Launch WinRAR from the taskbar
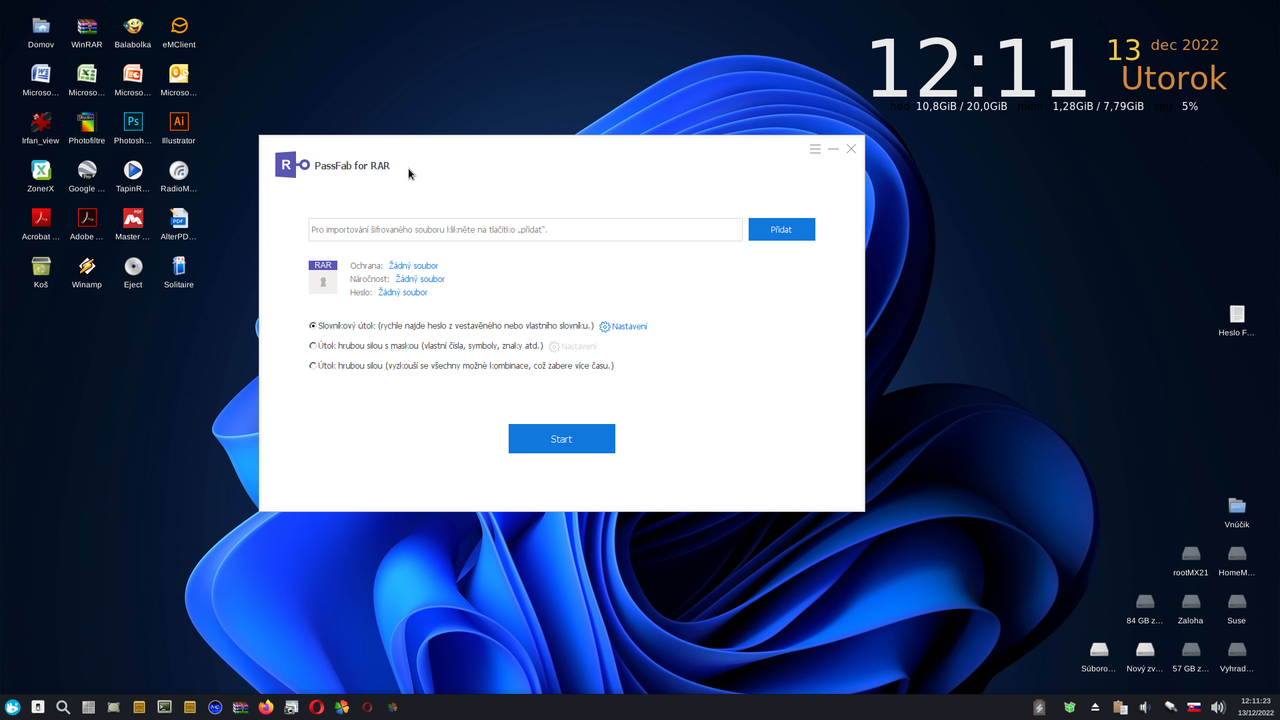The width and height of the screenshot is (1280, 720). (x=240, y=707)
